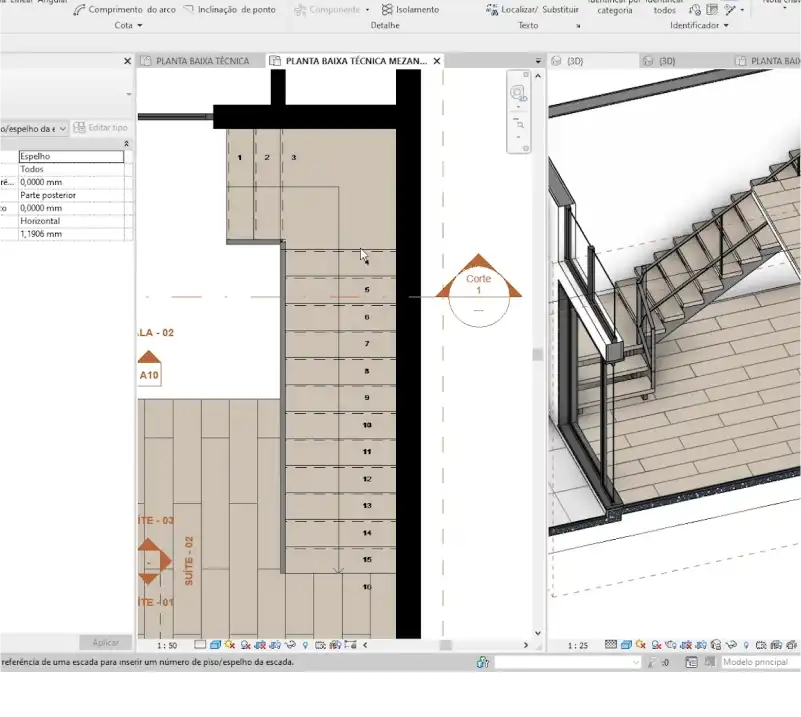Click the Todos property value
This screenshot has height=717, width=801.
click(x=71, y=169)
